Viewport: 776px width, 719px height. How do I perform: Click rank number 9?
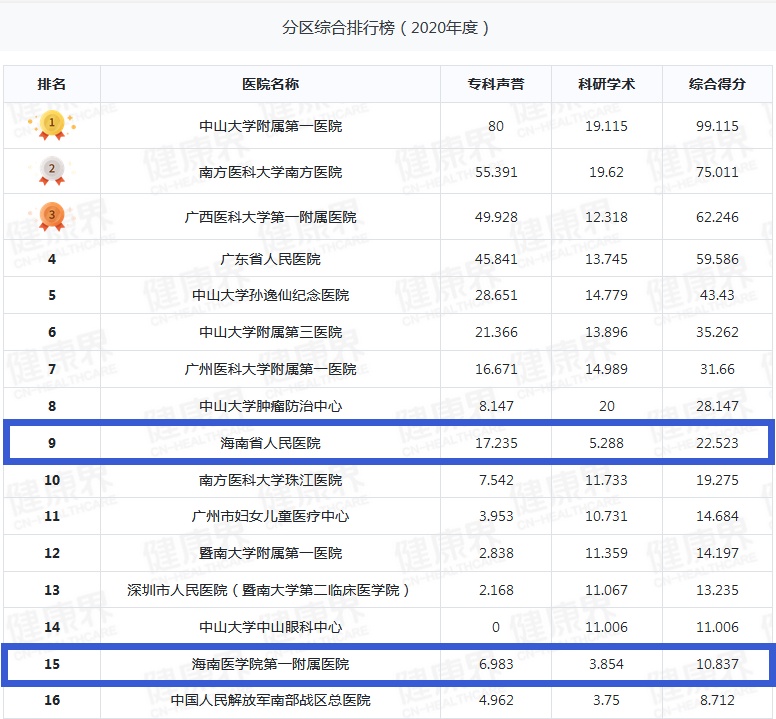(52, 443)
